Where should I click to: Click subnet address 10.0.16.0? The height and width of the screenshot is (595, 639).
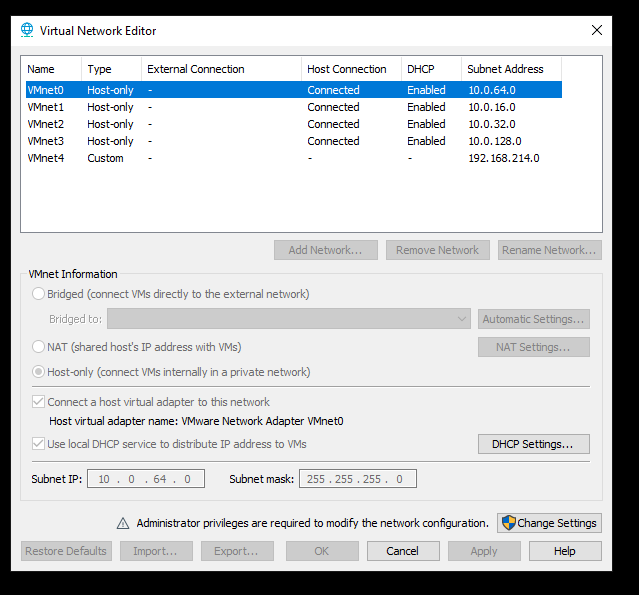point(492,107)
